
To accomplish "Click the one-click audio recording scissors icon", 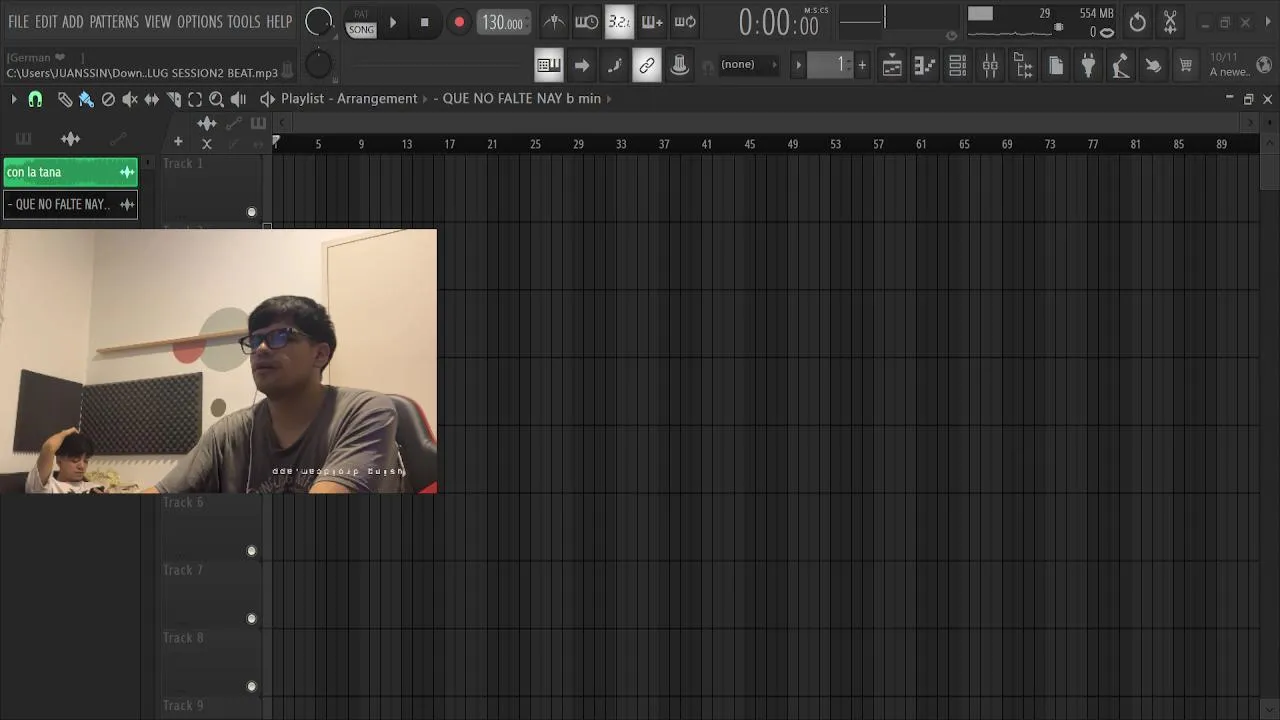I will coord(1170,22).
